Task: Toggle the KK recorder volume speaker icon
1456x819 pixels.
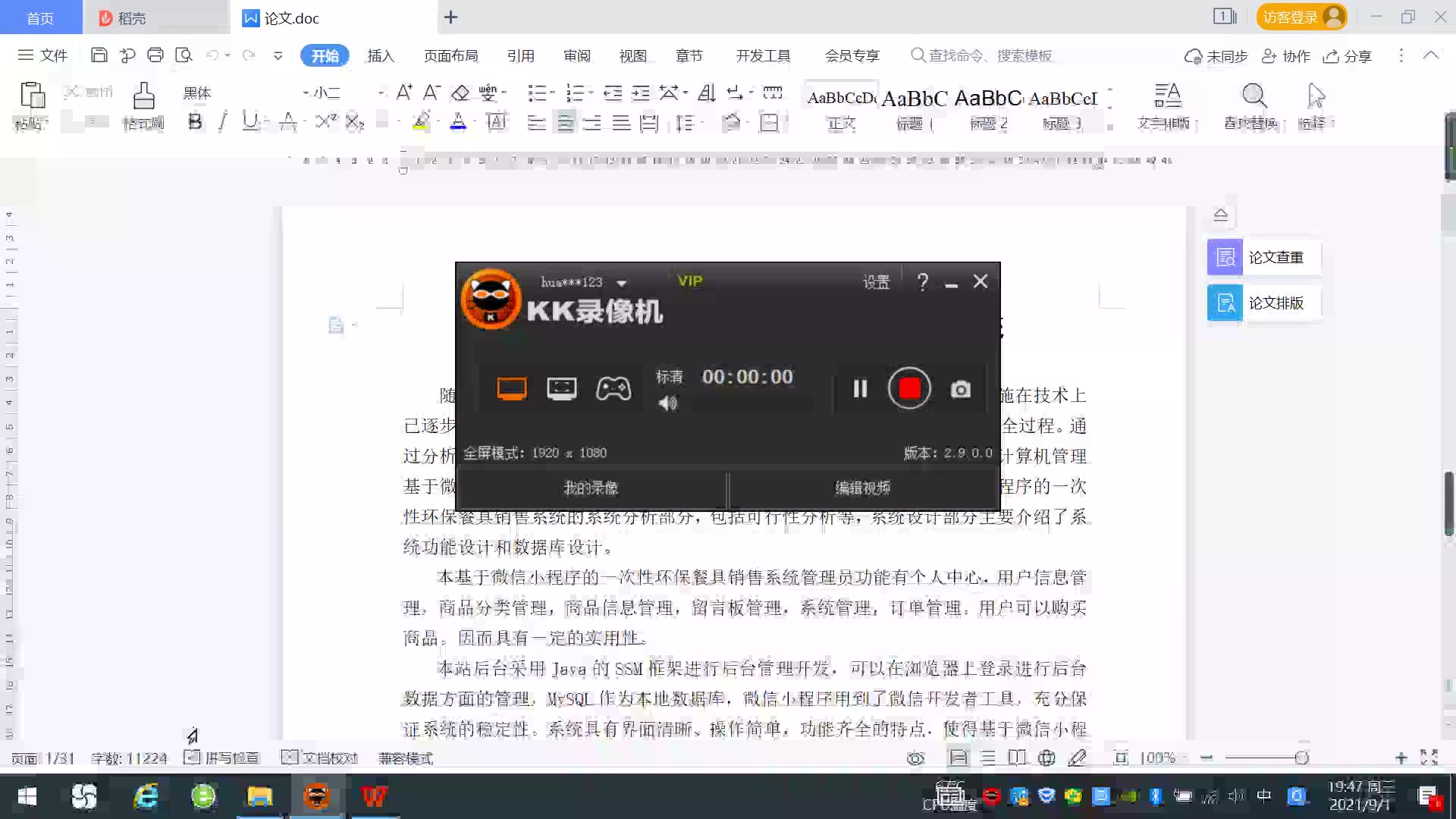Action: click(x=667, y=403)
